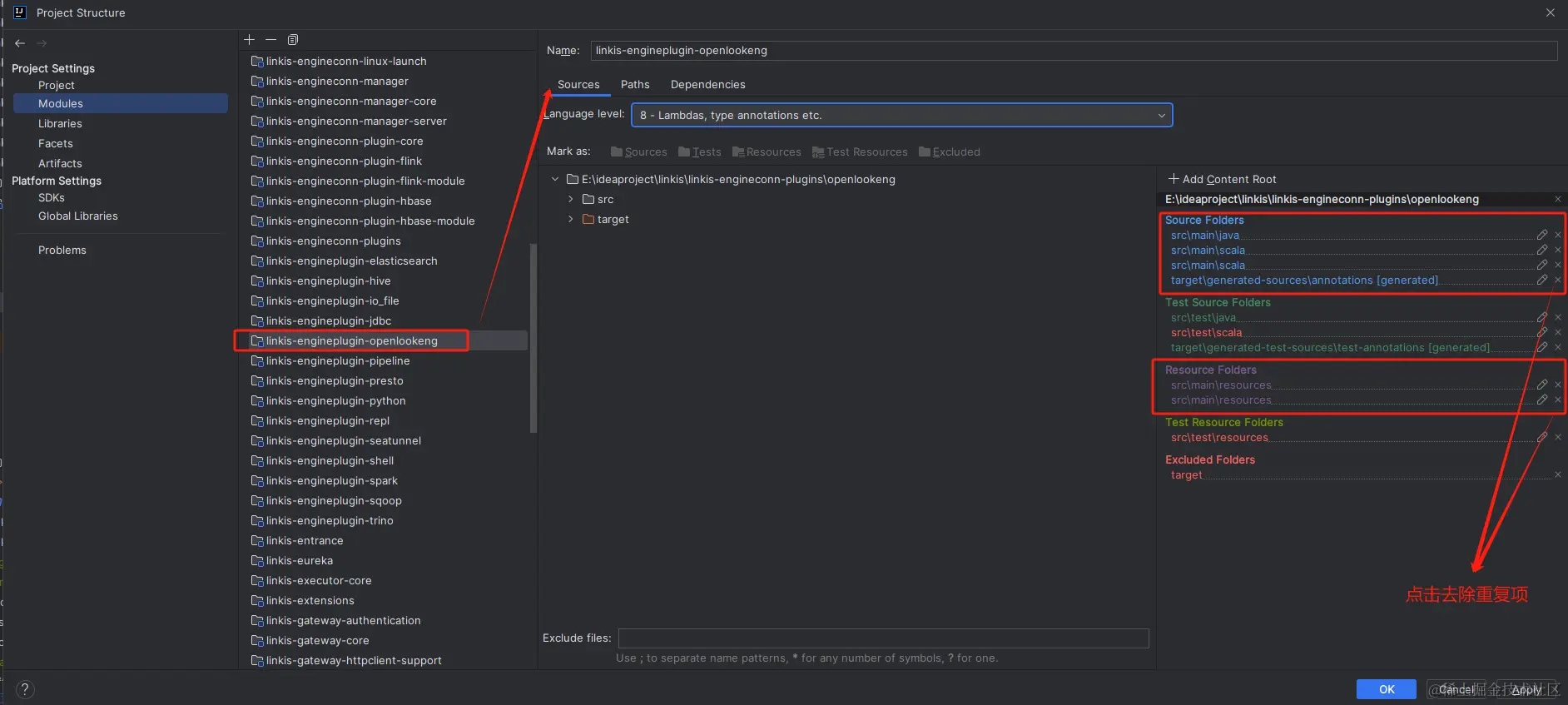Select module linkis-engineplugin-elasticsearch
Screen dimensions: 1568x705
pos(351,261)
